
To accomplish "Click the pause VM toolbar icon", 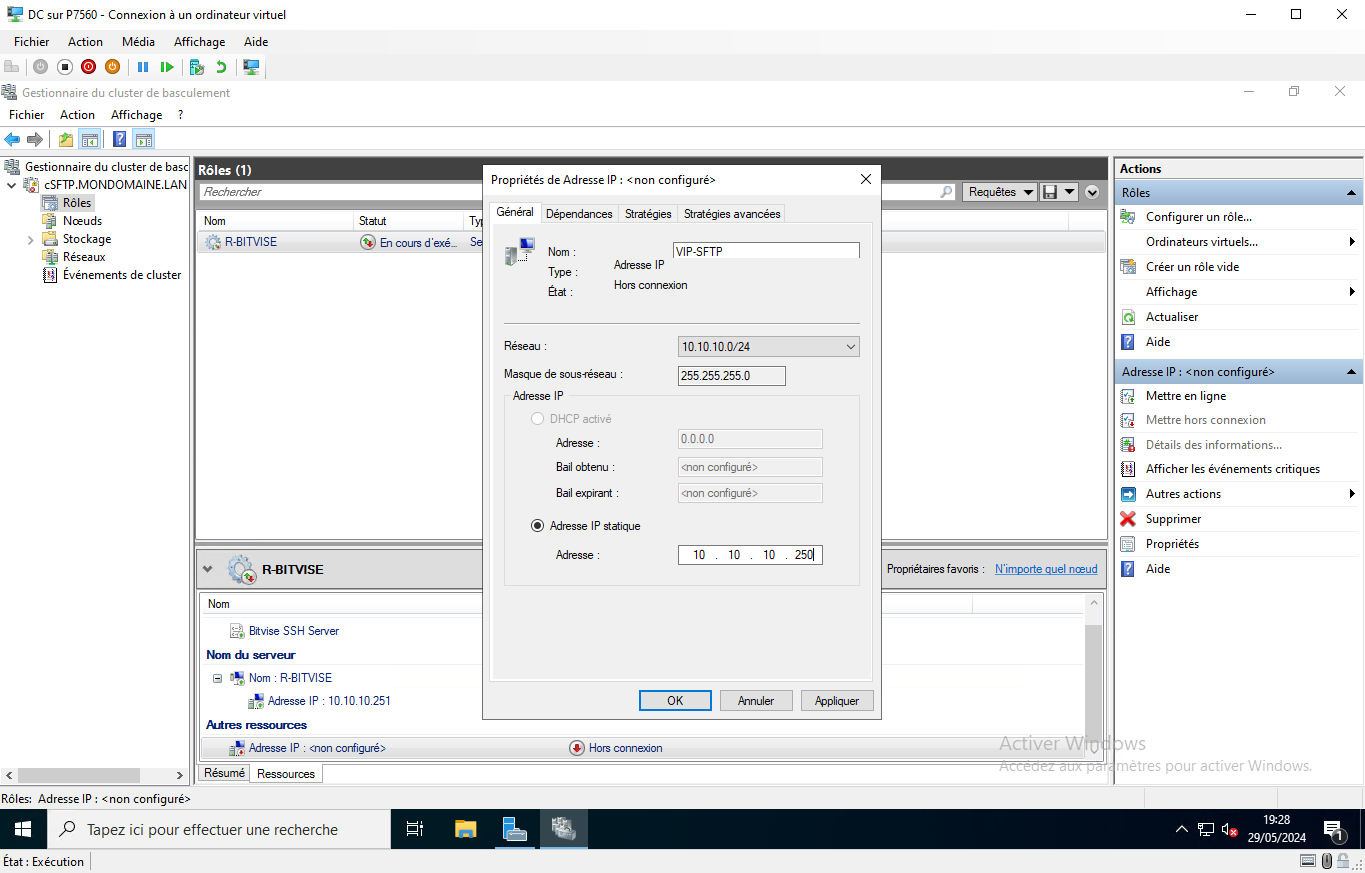I will coord(143,67).
